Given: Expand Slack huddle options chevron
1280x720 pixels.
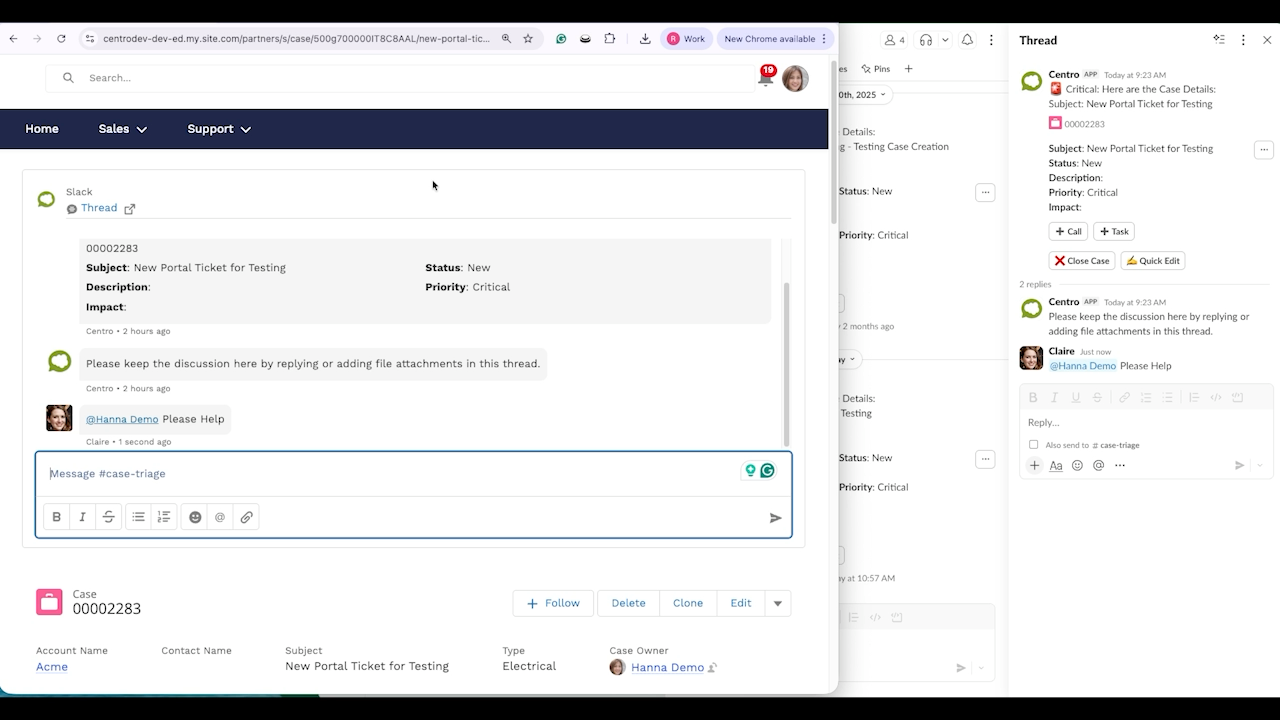Looking at the screenshot, I should 945,40.
